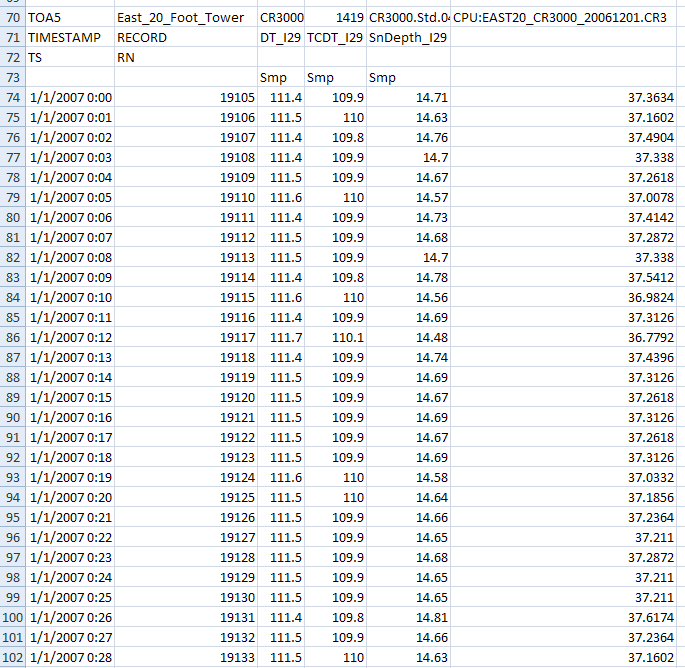This screenshot has height=668, width=685.
Task: Select row header 102
Action: coord(12,657)
